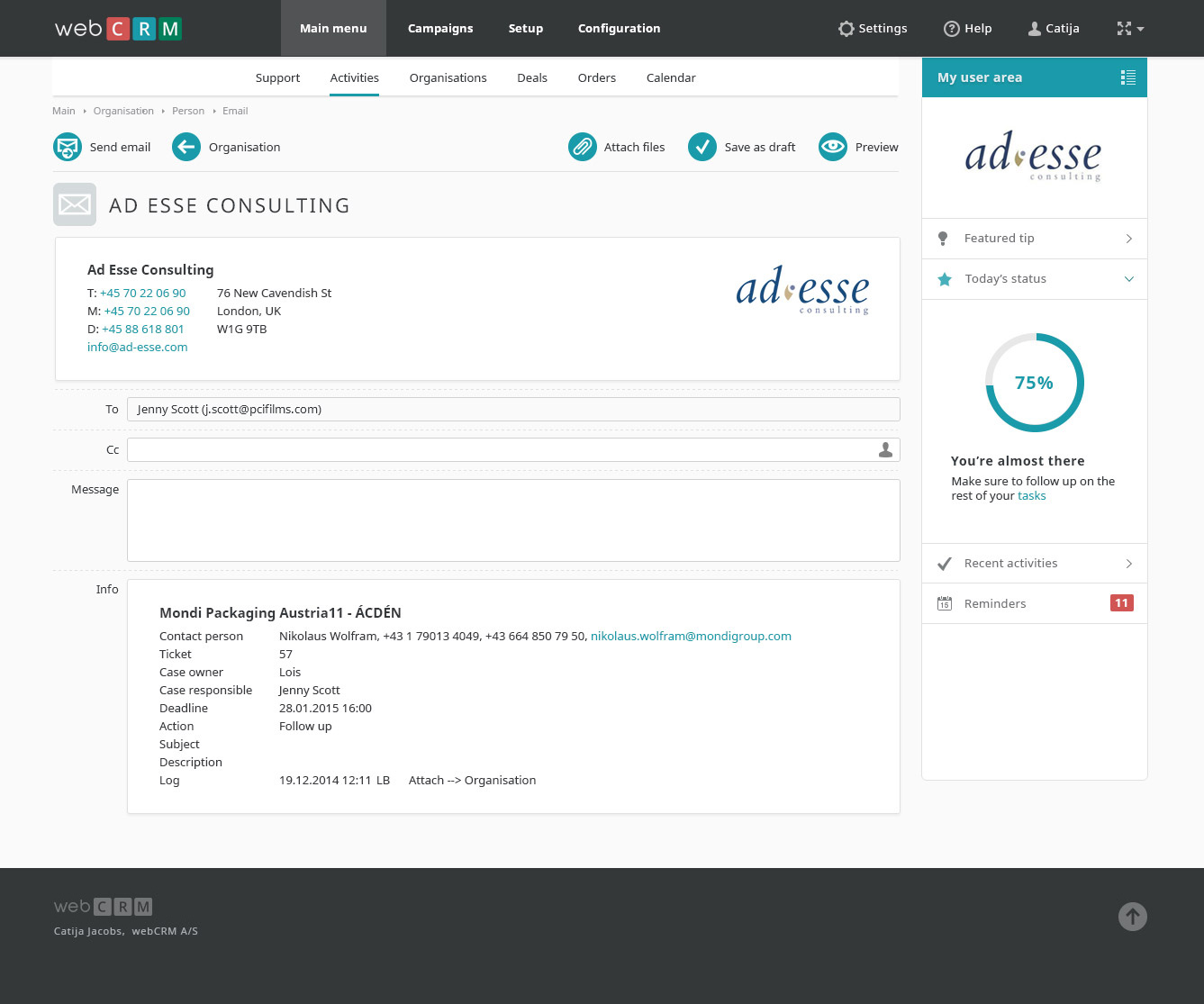Click the 75% progress circle
The width and height of the screenshot is (1204, 1004).
pos(1035,383)
